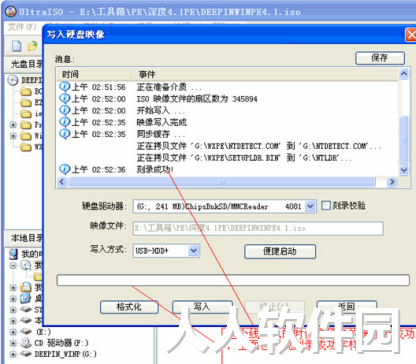
Task: Select the log line copying SETUPLDR.BIN to NTLDR
Action: pos(244,158)
